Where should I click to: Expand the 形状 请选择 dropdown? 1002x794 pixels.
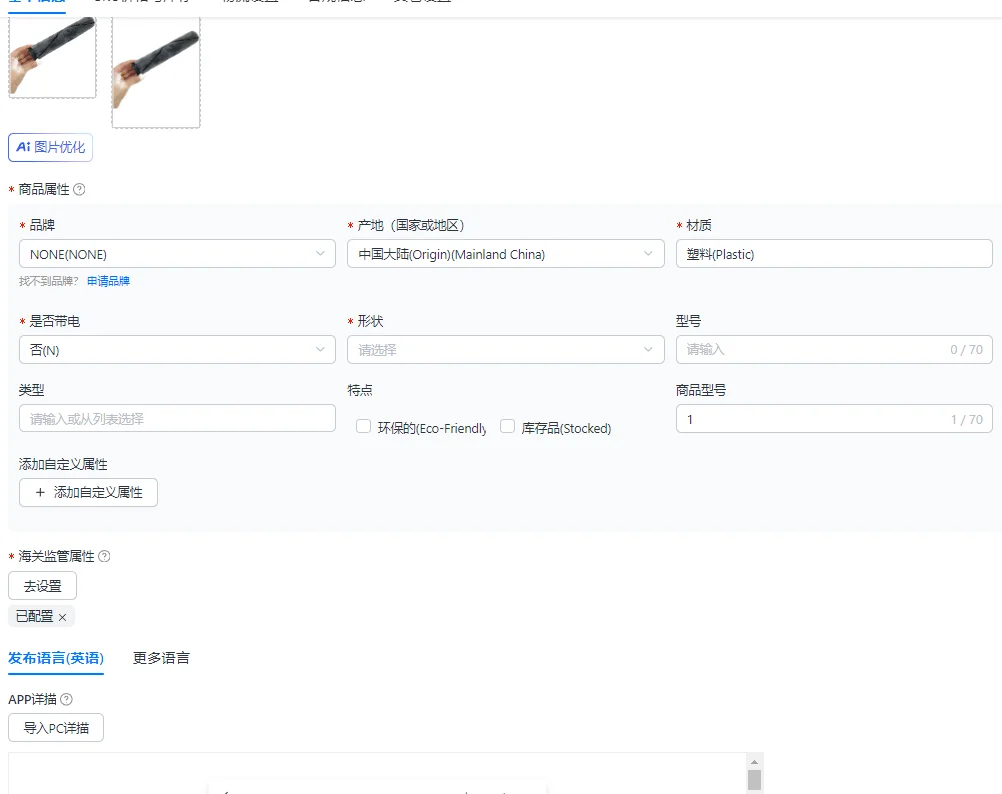505,349
